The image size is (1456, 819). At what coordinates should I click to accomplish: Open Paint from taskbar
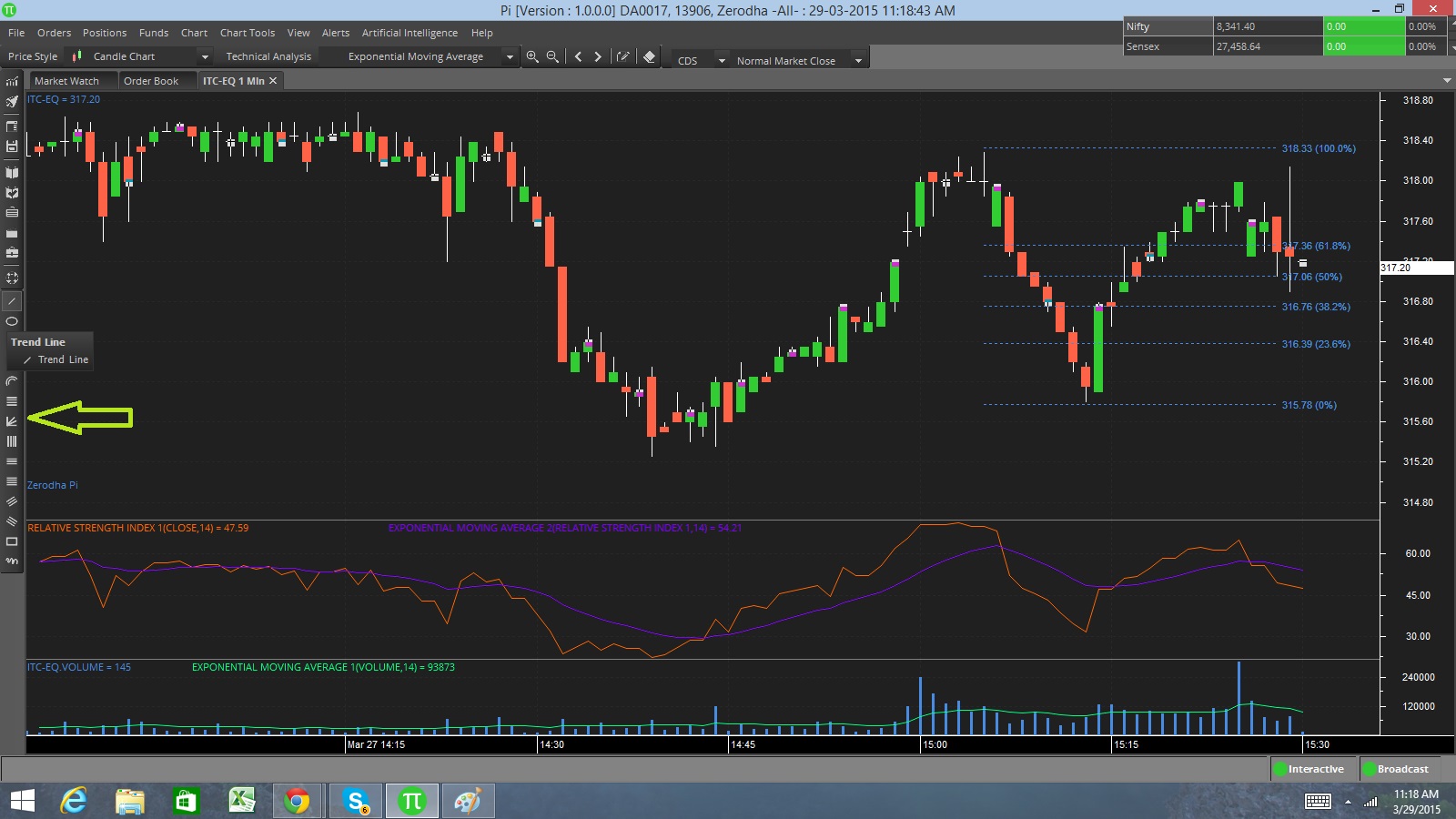[468, 801]
